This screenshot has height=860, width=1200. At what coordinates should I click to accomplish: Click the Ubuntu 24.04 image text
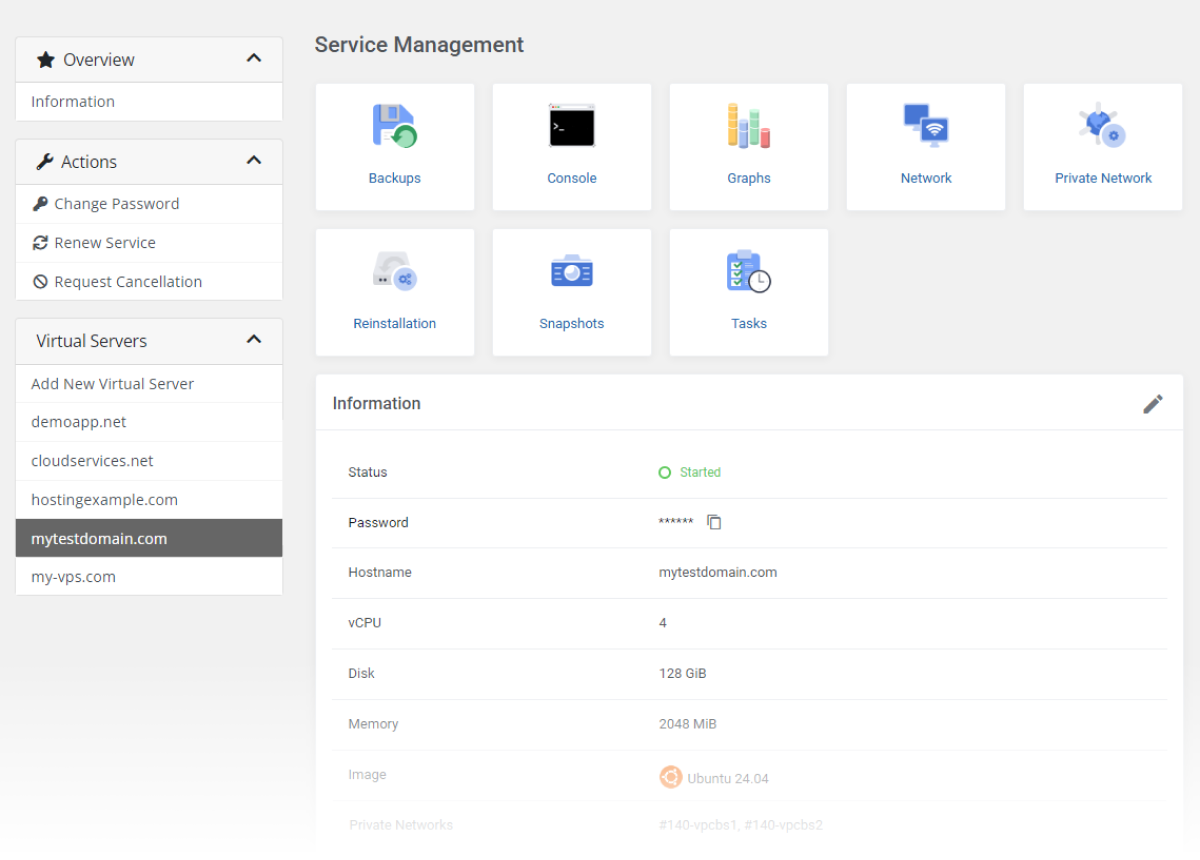pos(728,778)
